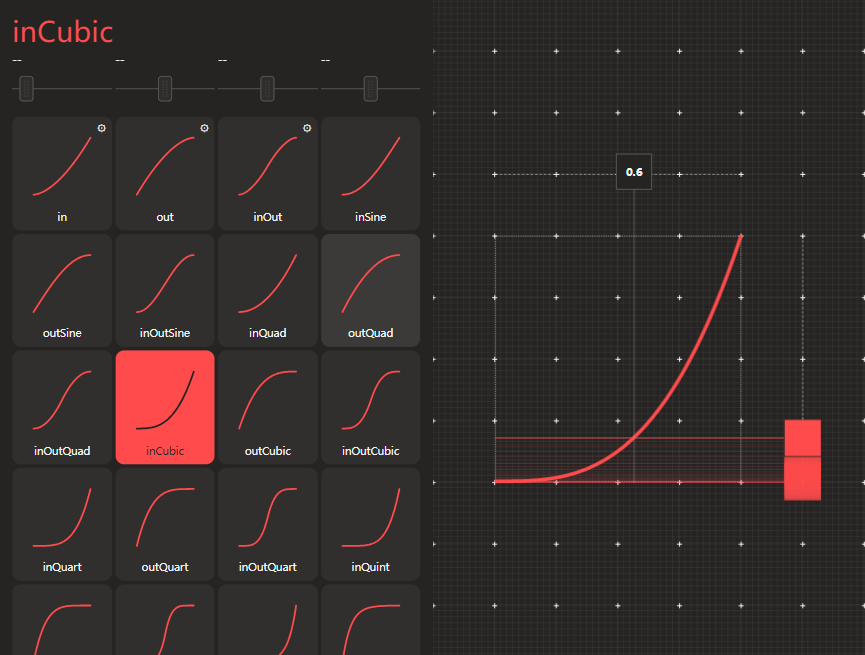Click the fourth parameter slider handle

(x=371, y=88)
